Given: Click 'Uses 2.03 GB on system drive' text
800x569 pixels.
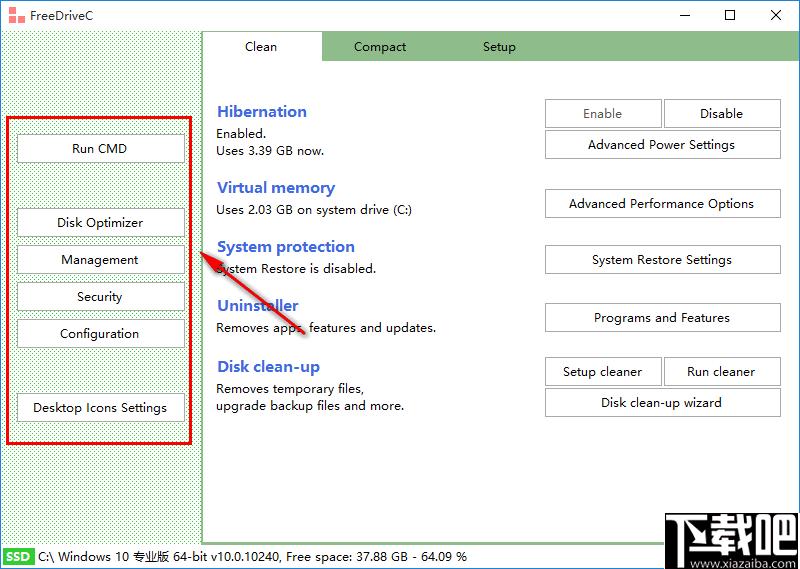Looking at the screenshot, I should [314, 210].
